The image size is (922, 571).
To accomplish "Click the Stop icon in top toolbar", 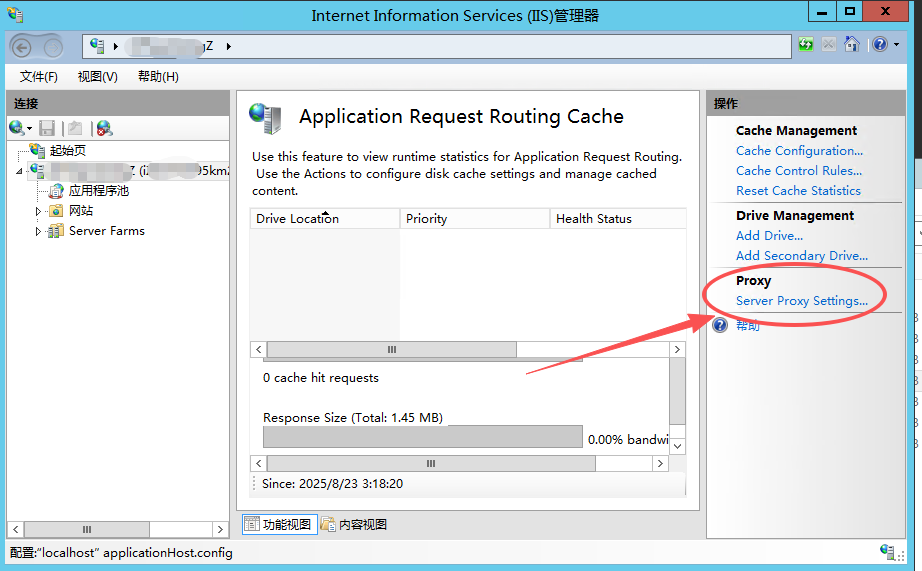I will [829, 44].
